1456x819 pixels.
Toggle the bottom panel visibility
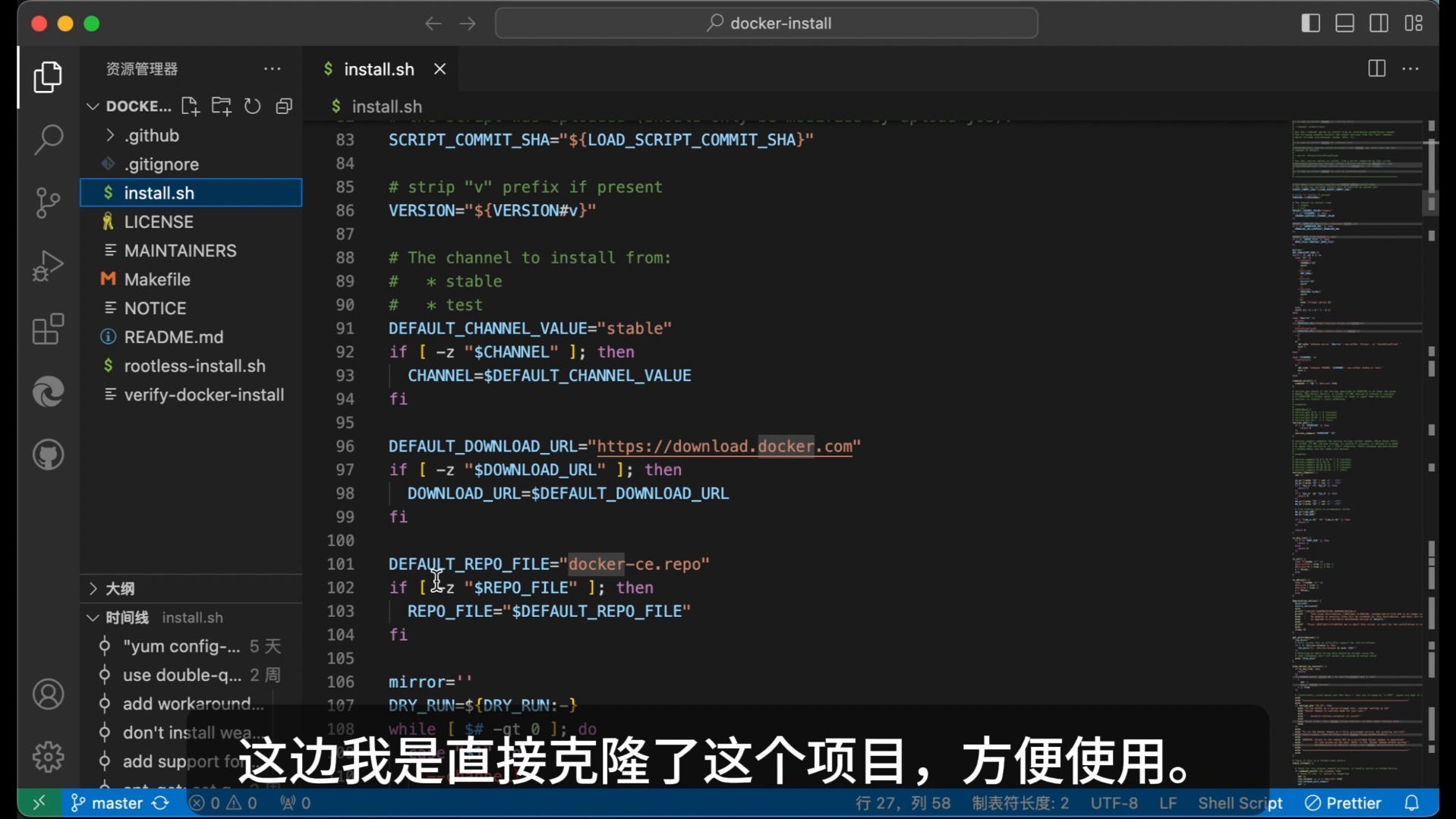point(1344,23)
